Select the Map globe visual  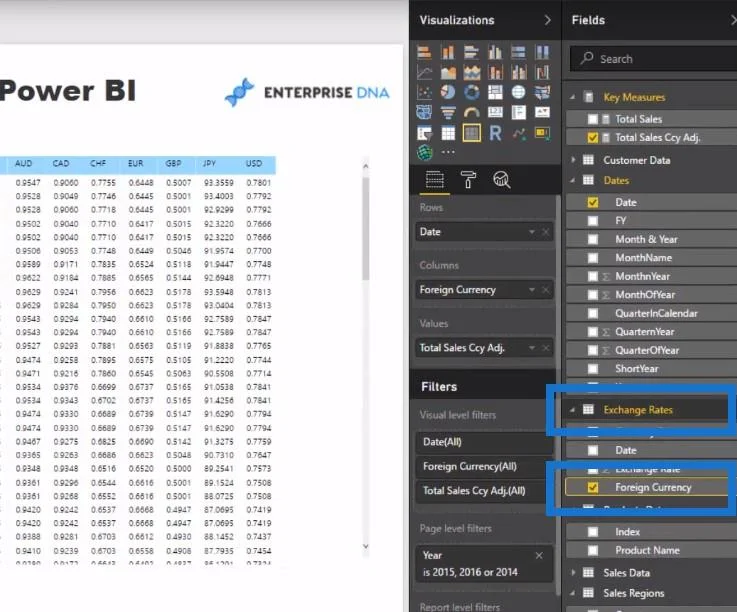click(518, 92)
